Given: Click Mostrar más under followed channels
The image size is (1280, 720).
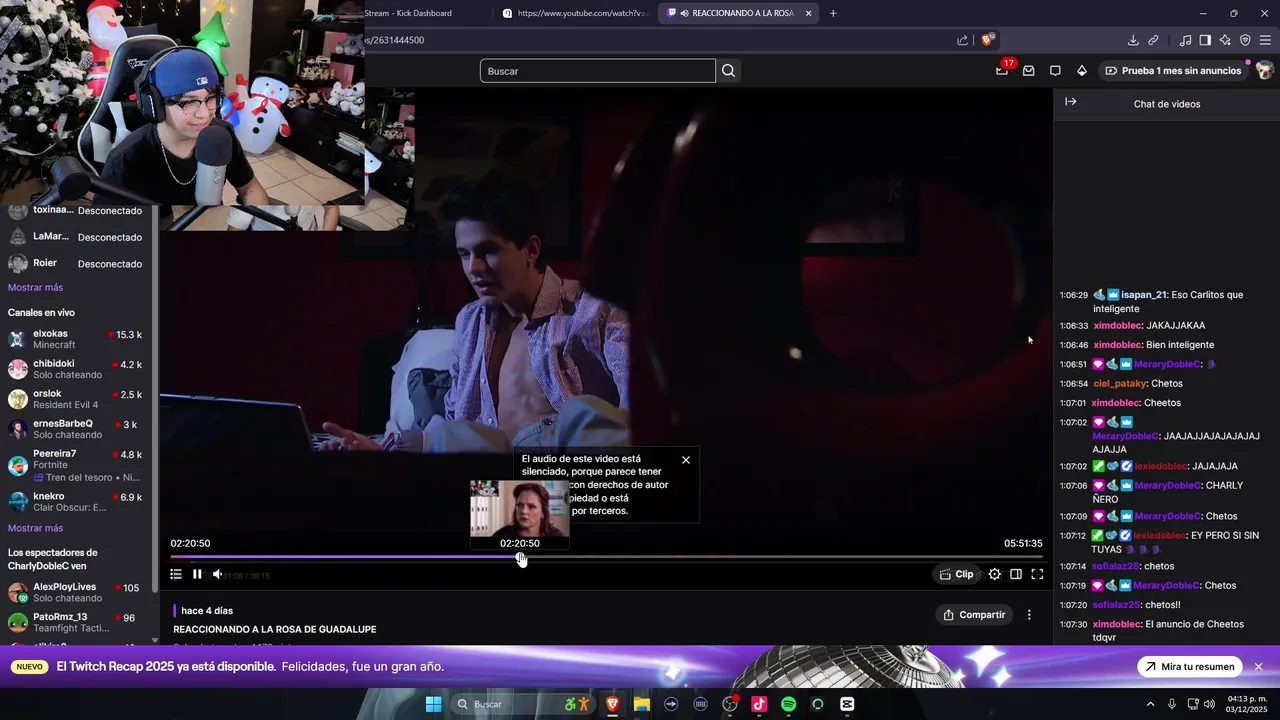Looking at the screenshot, I should 35,287.
